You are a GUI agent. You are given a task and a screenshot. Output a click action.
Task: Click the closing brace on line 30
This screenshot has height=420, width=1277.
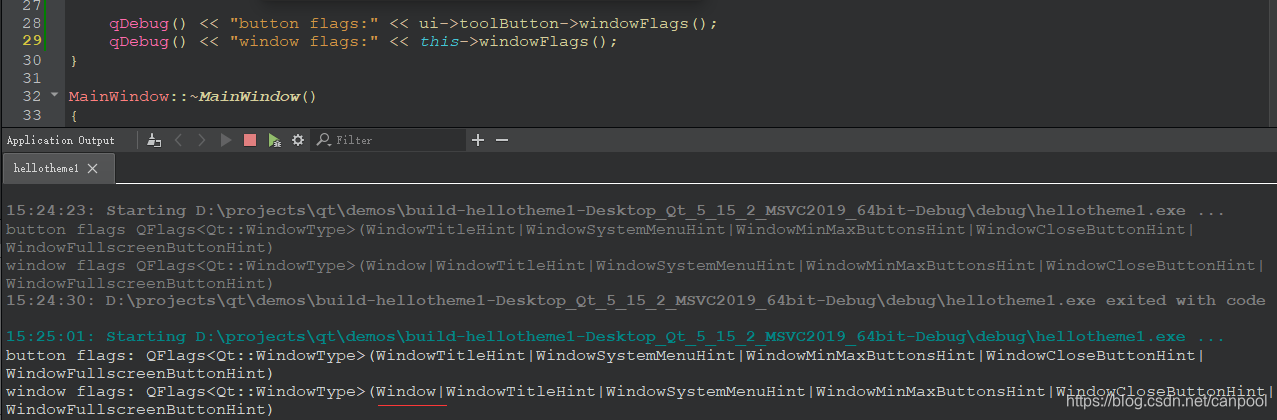coord(73,60)
